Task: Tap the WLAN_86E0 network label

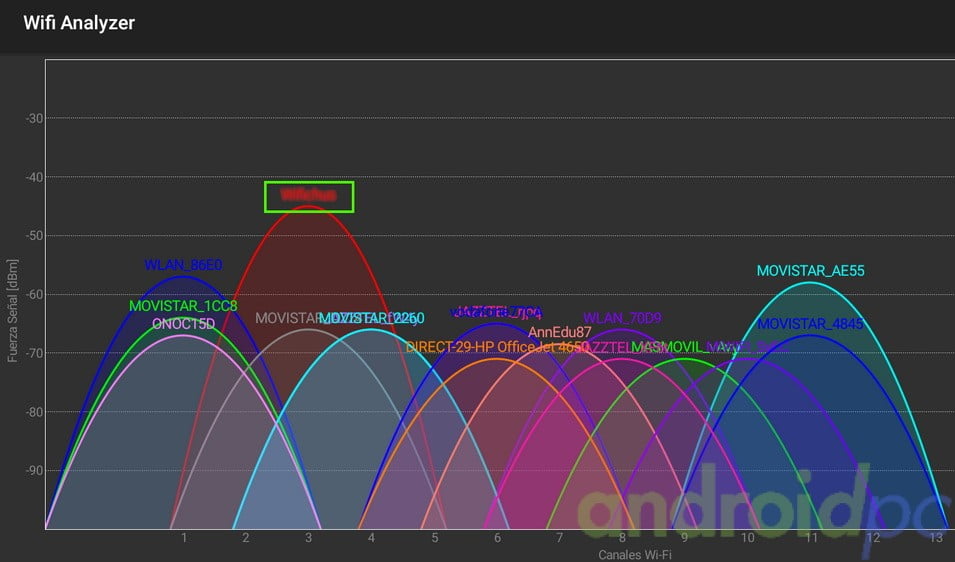Action: [183, 265]
